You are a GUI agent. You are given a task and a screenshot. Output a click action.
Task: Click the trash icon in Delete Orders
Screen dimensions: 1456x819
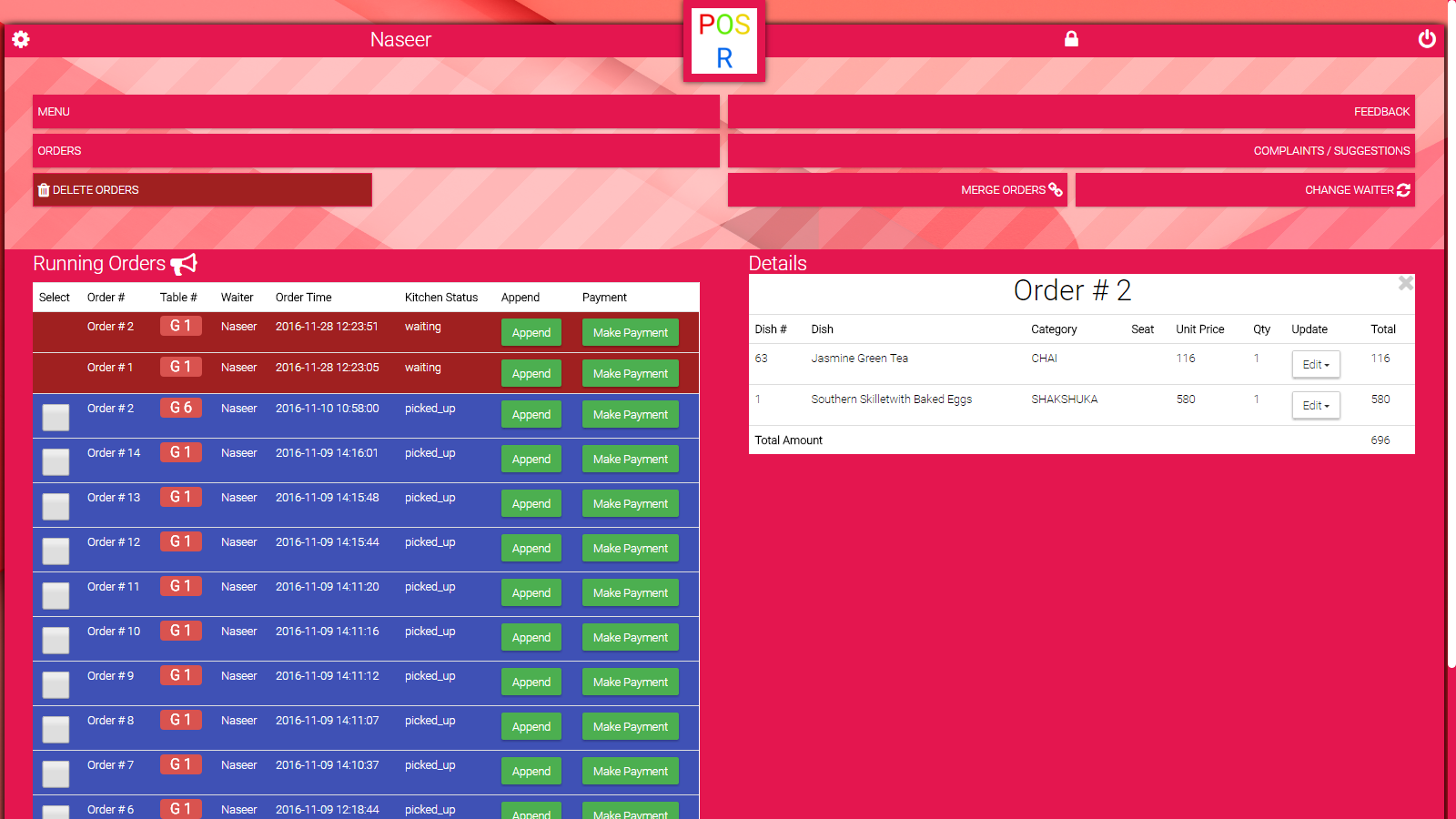(x=44, y=190)
